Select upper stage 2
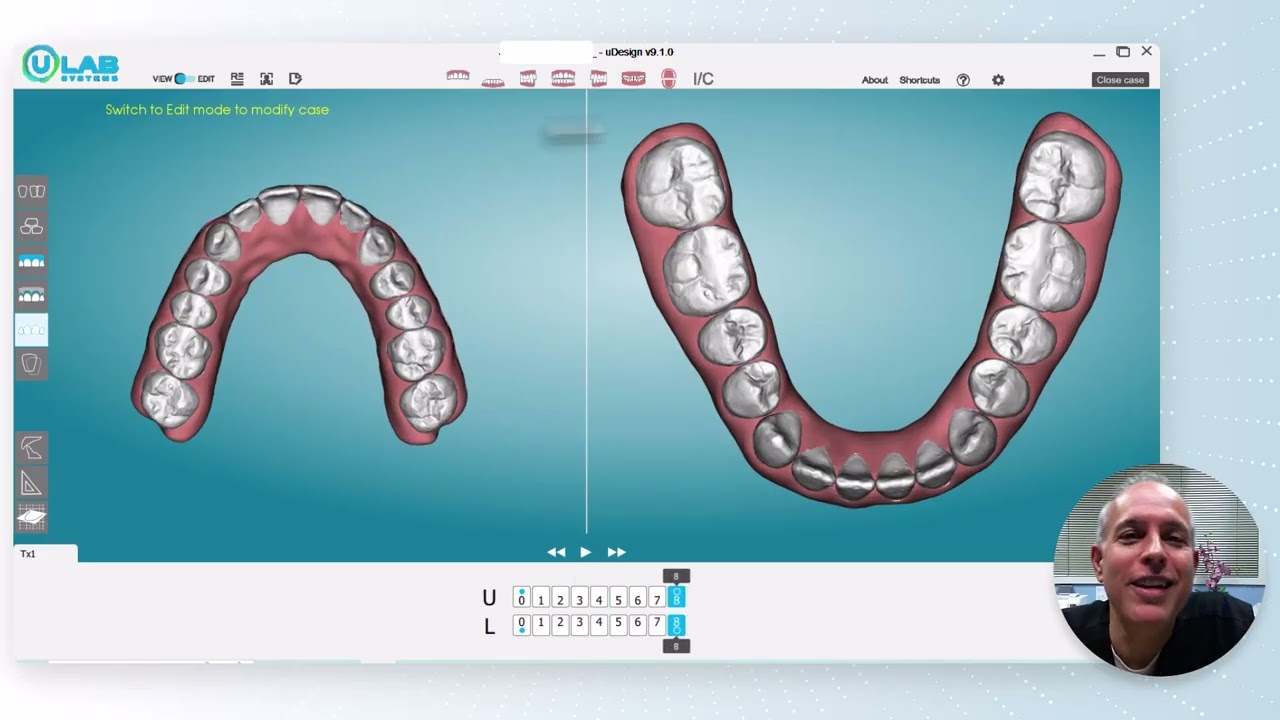 click(560, 598)
